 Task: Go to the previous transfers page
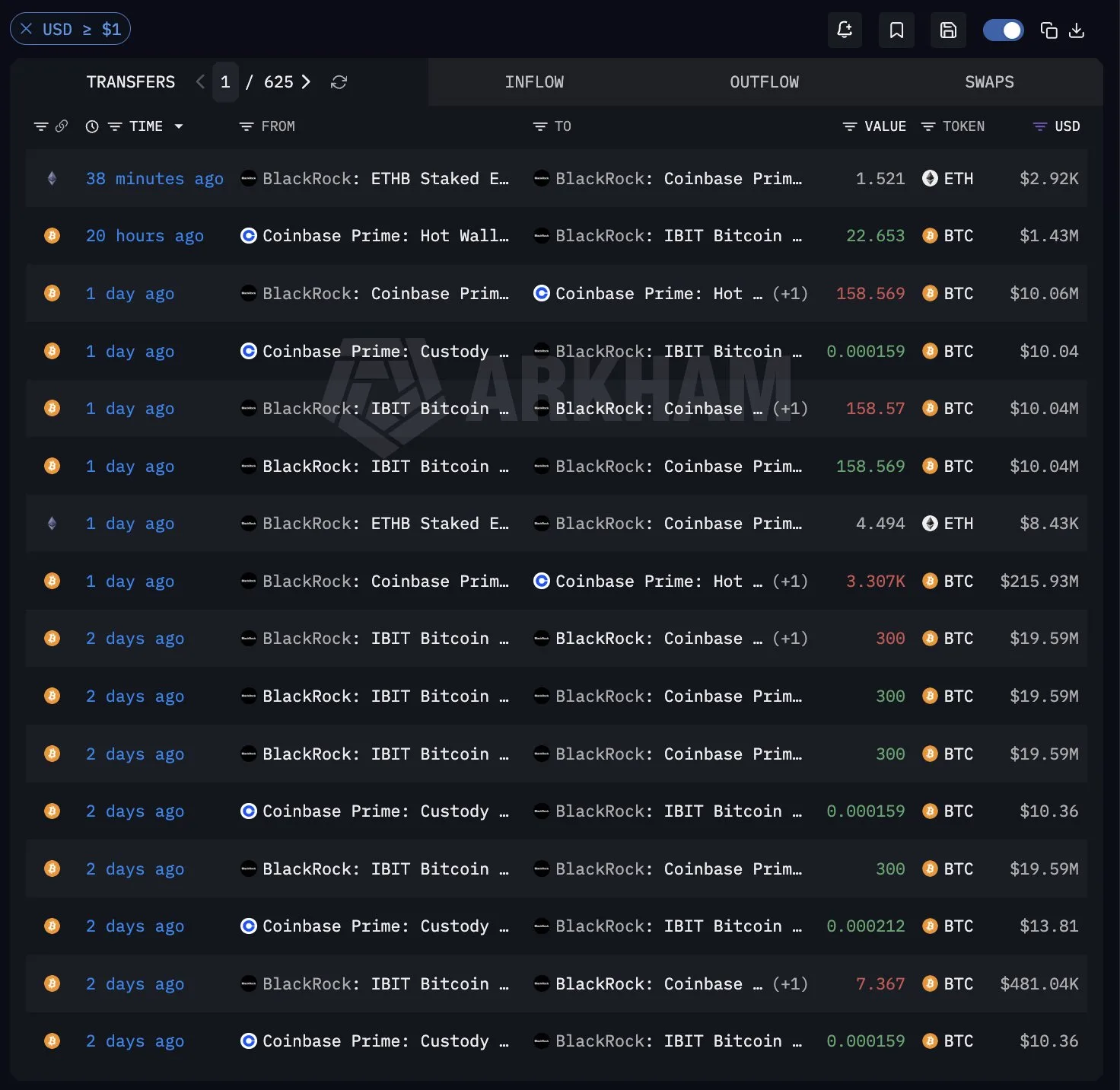coord(200,82)
